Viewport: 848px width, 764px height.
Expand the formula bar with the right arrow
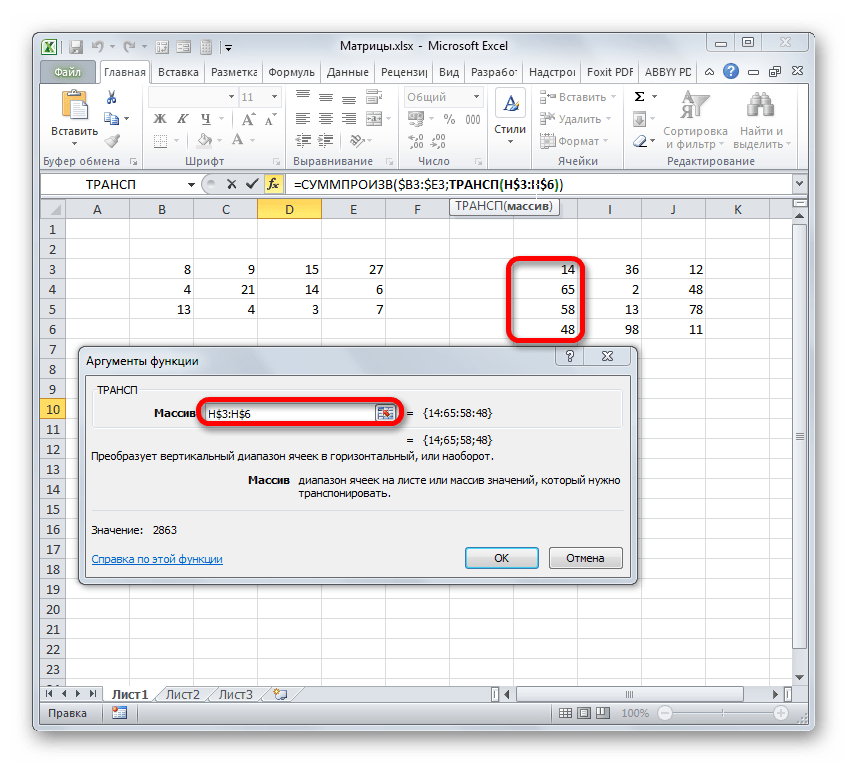(798, 184)
